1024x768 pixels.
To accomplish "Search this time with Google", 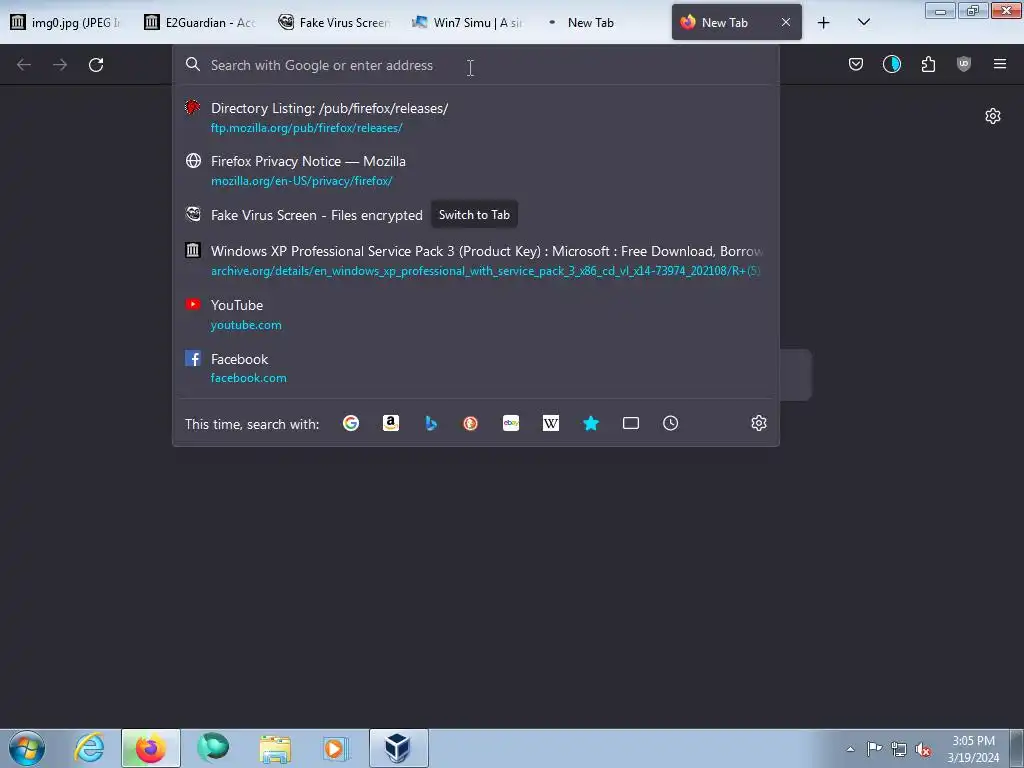I will coord(351,423).
